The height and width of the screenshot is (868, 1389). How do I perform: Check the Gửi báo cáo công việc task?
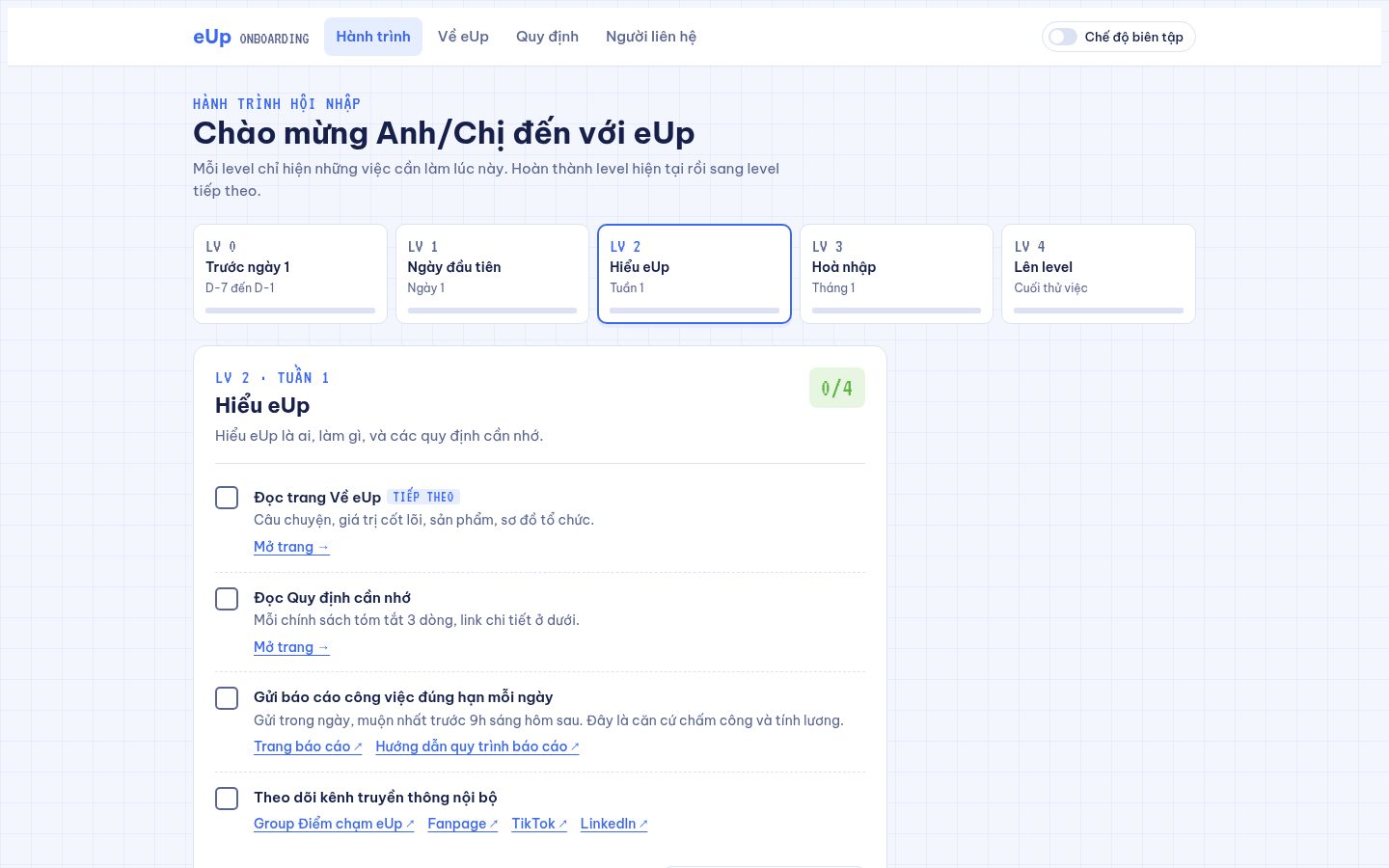(x=227, y=698)
